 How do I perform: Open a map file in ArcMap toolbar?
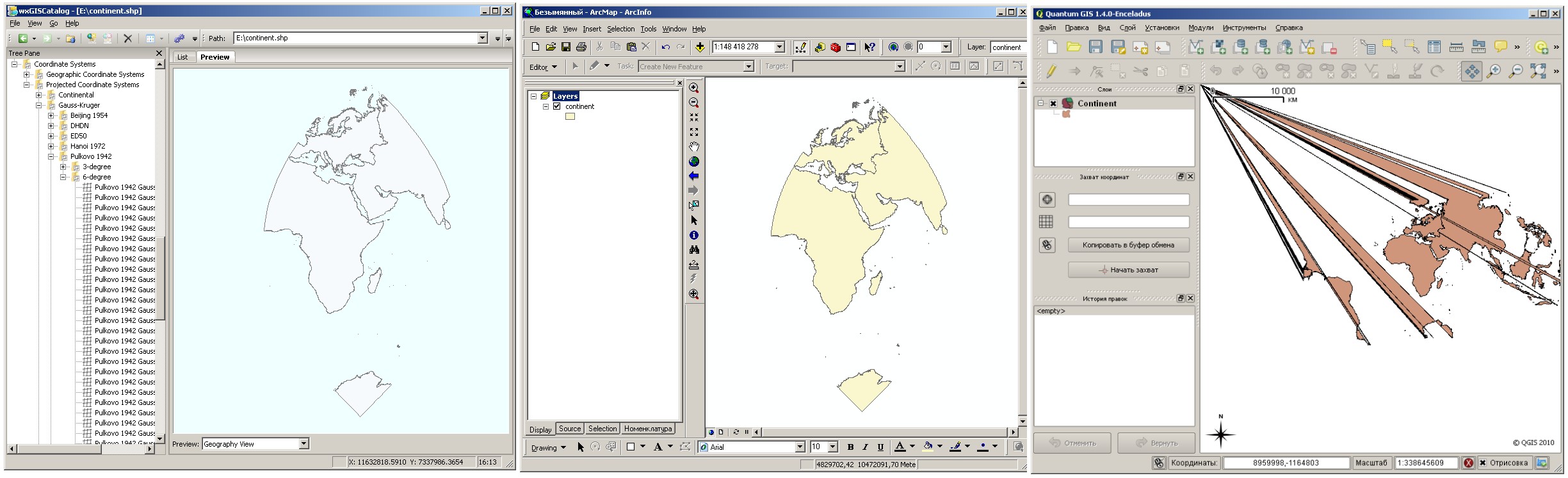pyautogui.click(x=551, y=47)
